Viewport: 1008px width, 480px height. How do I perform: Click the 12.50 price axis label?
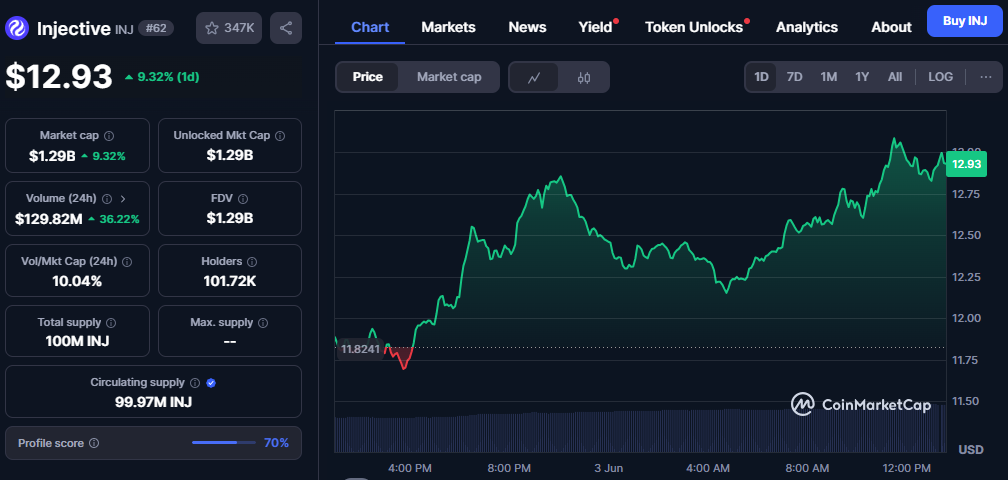click(x=966, y=235)
